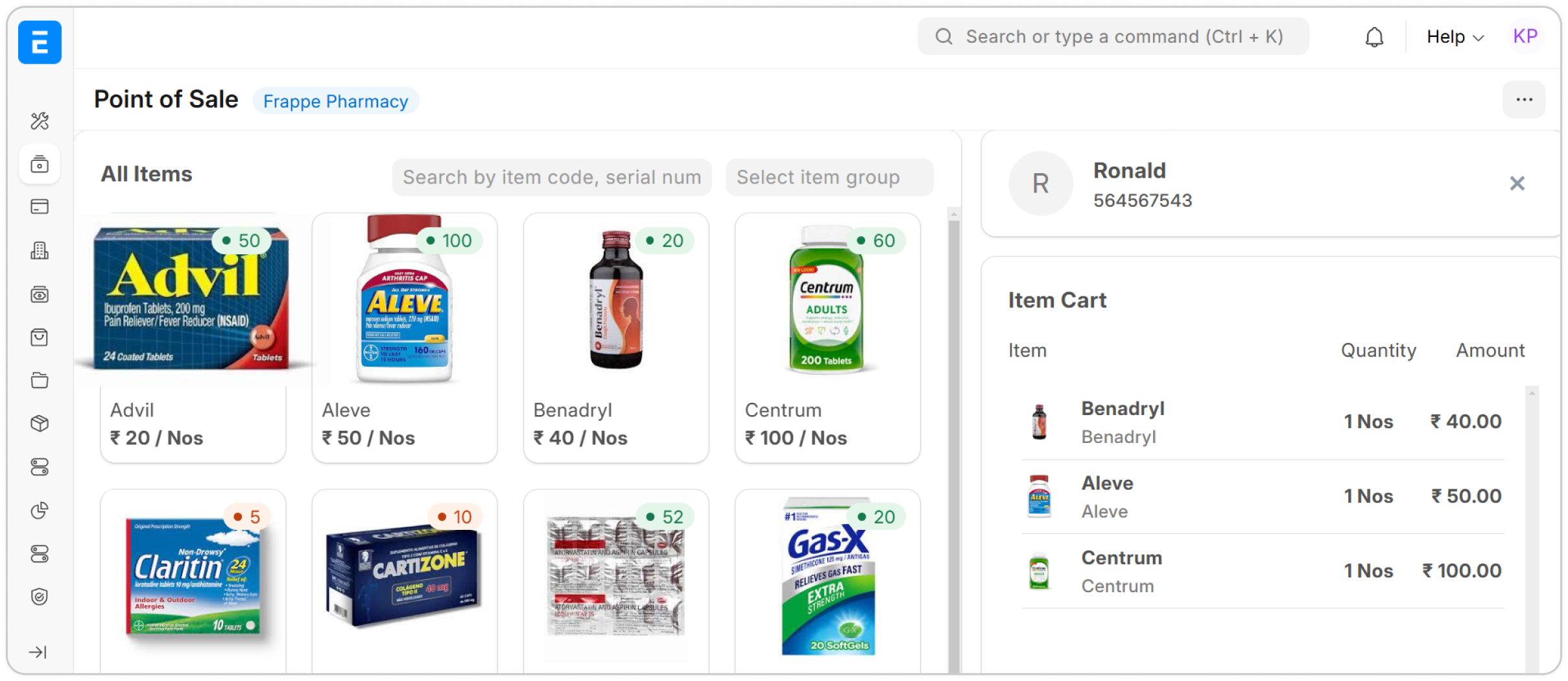
Task: Click the notification bell icon
Action: (x=1374, y=37)
